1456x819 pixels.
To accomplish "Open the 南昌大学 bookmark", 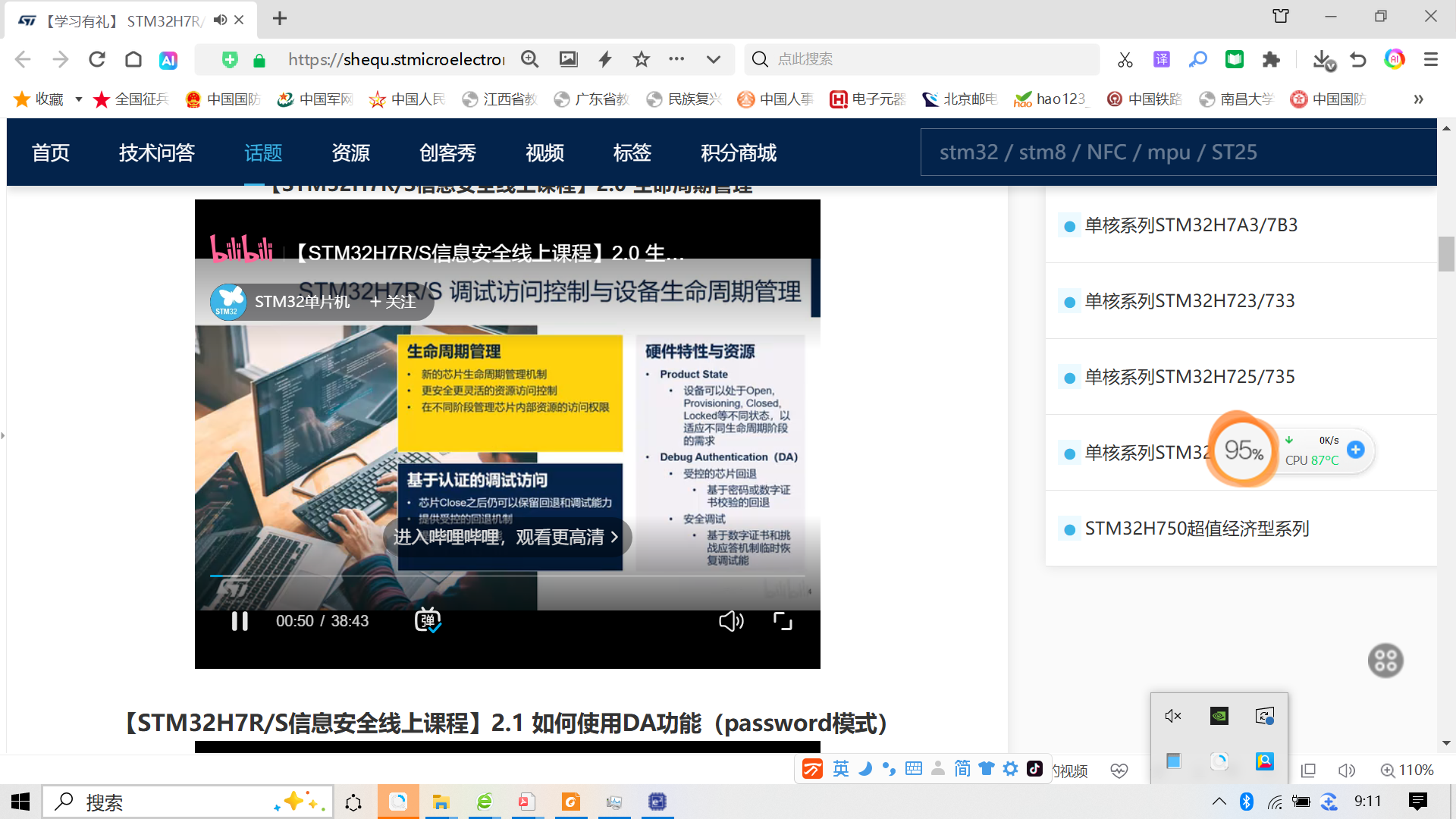I will 1237,99.
